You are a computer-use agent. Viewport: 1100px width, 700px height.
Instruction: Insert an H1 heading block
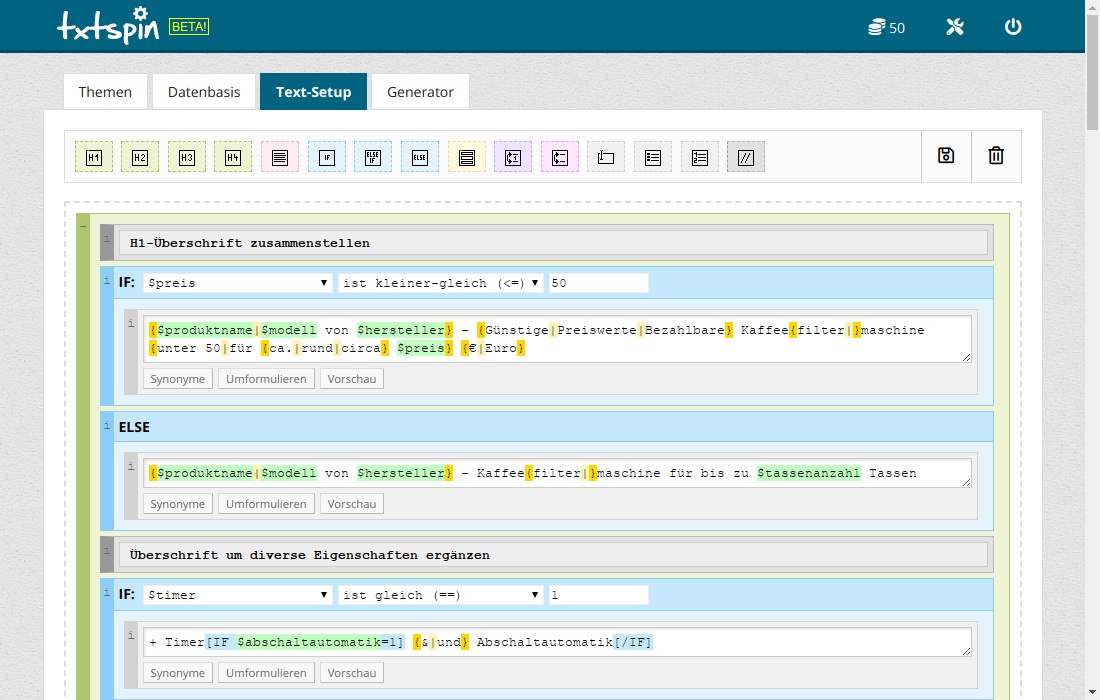click(94, 157)
